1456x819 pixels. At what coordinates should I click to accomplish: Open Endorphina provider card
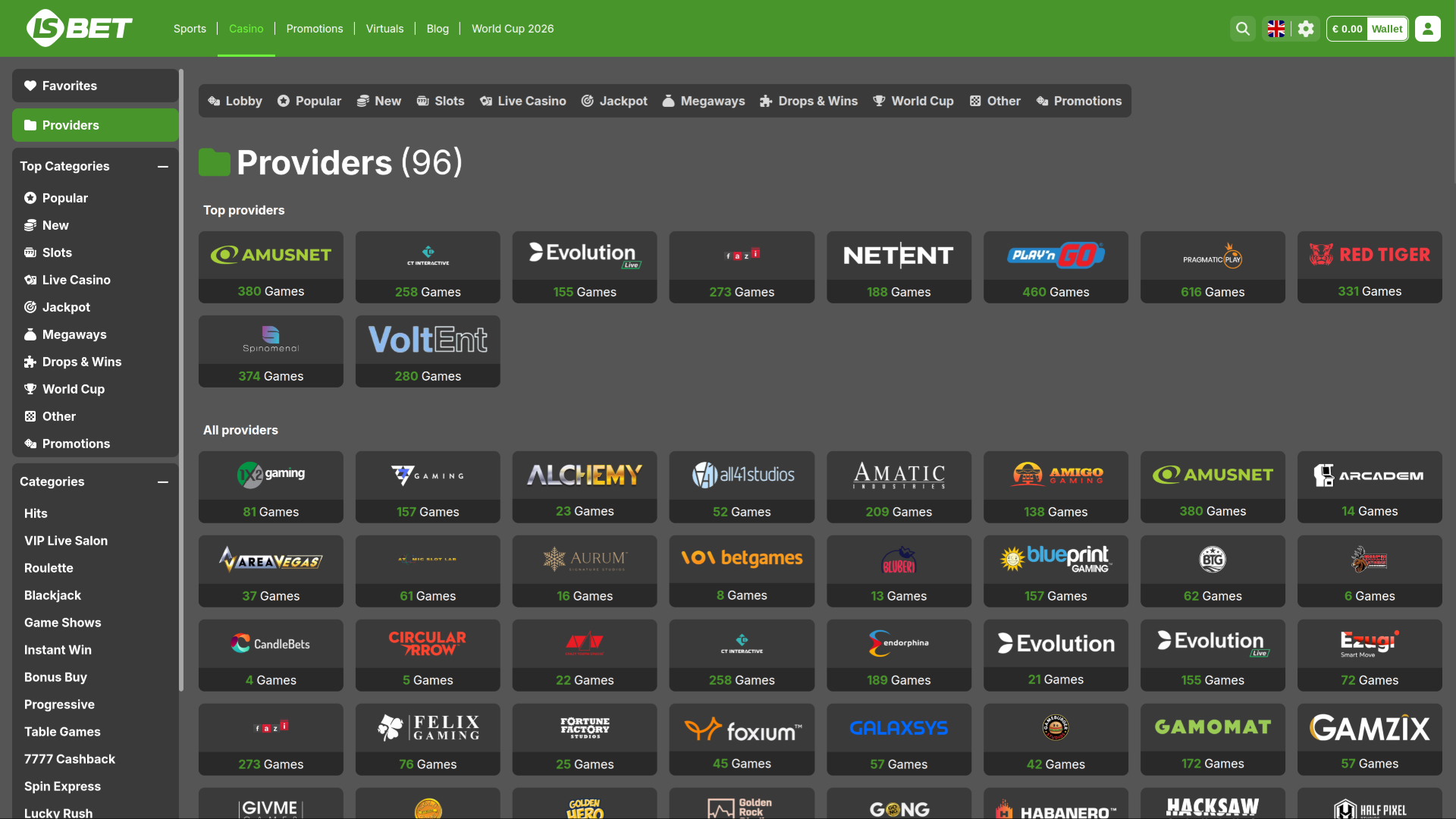pyautogui.click(x=899, y=655)
